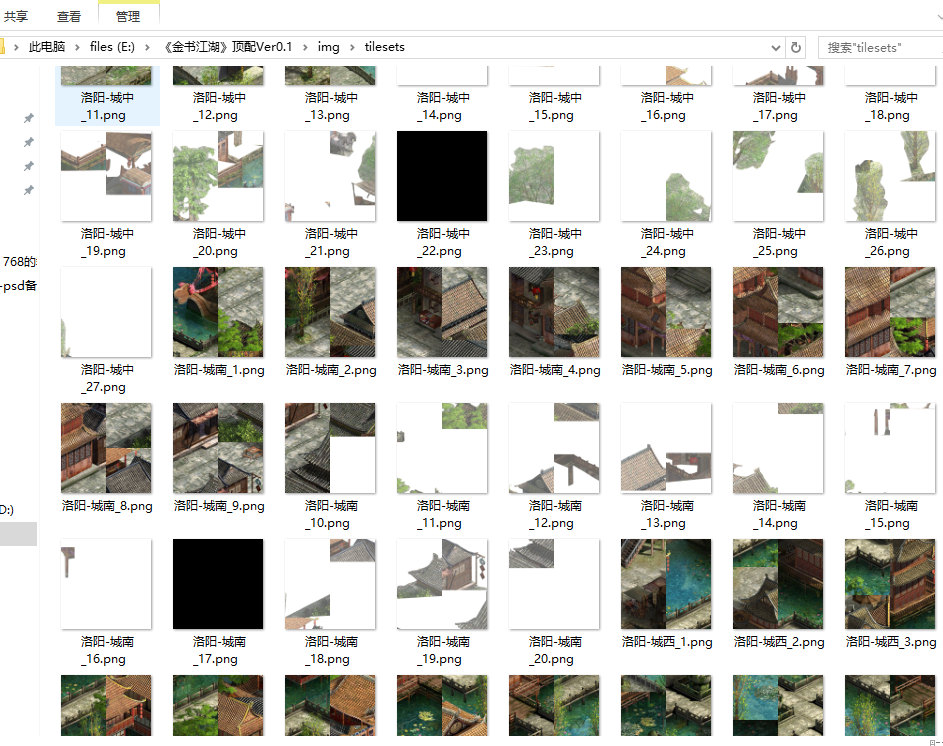943x746 pixels.
Task: Select thumbnail 洛阳-城南_18.png
Action: coord(330,584)
